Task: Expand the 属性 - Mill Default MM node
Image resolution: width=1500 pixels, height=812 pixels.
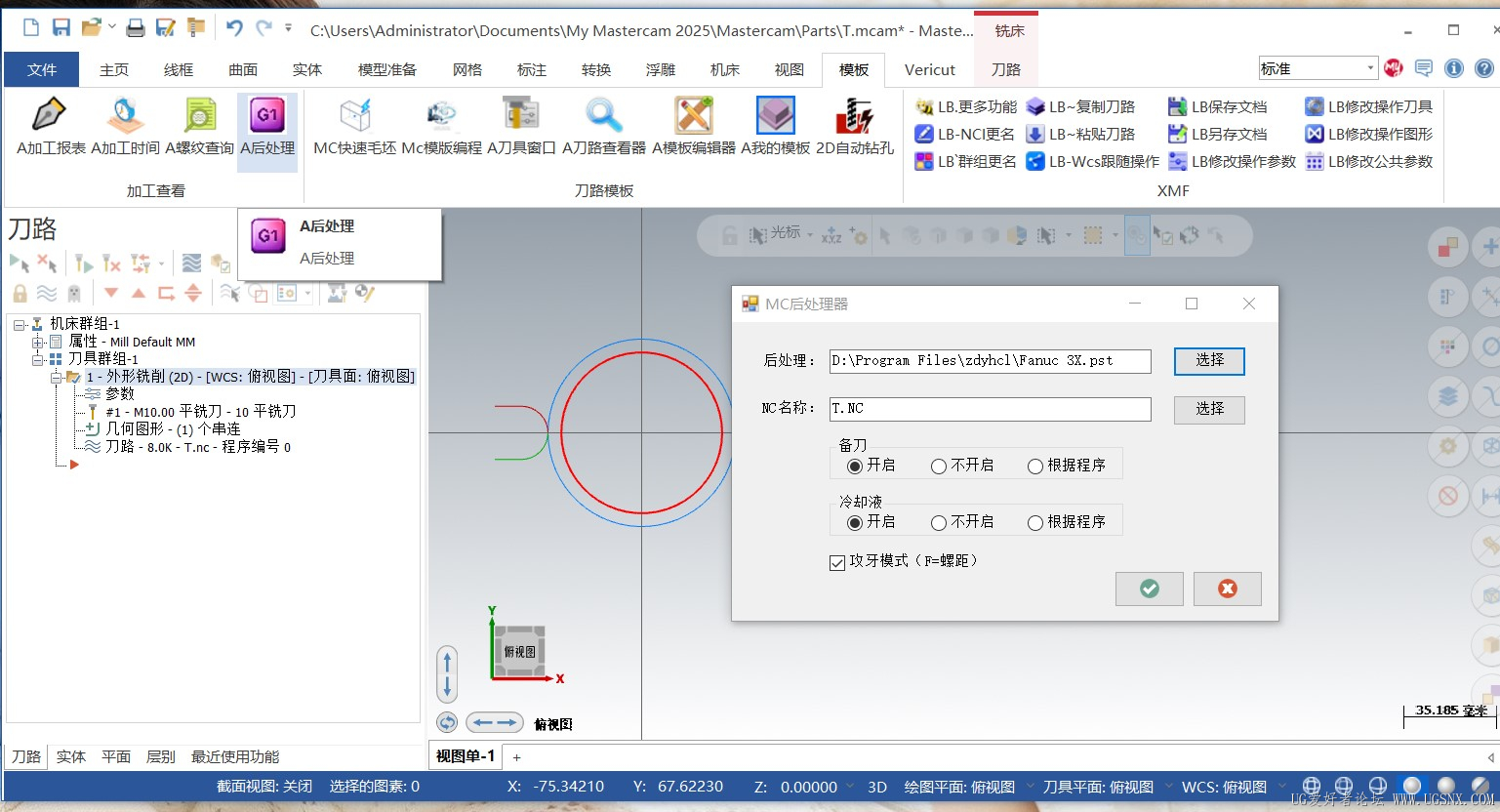Action: 37,343
